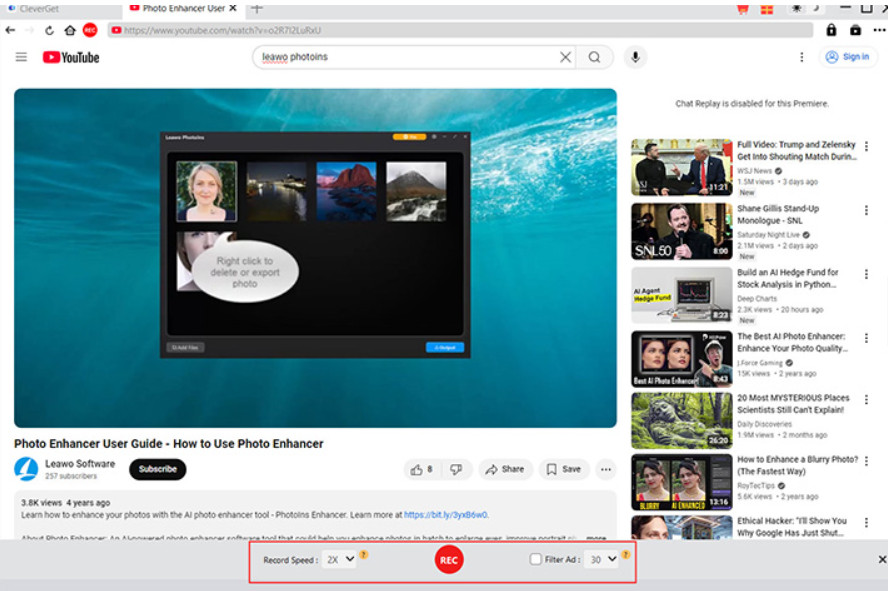The height and width of the screenshot is (591, 888).
Task: Click the 'Ethical Hacker' video title
Action: 792,527
